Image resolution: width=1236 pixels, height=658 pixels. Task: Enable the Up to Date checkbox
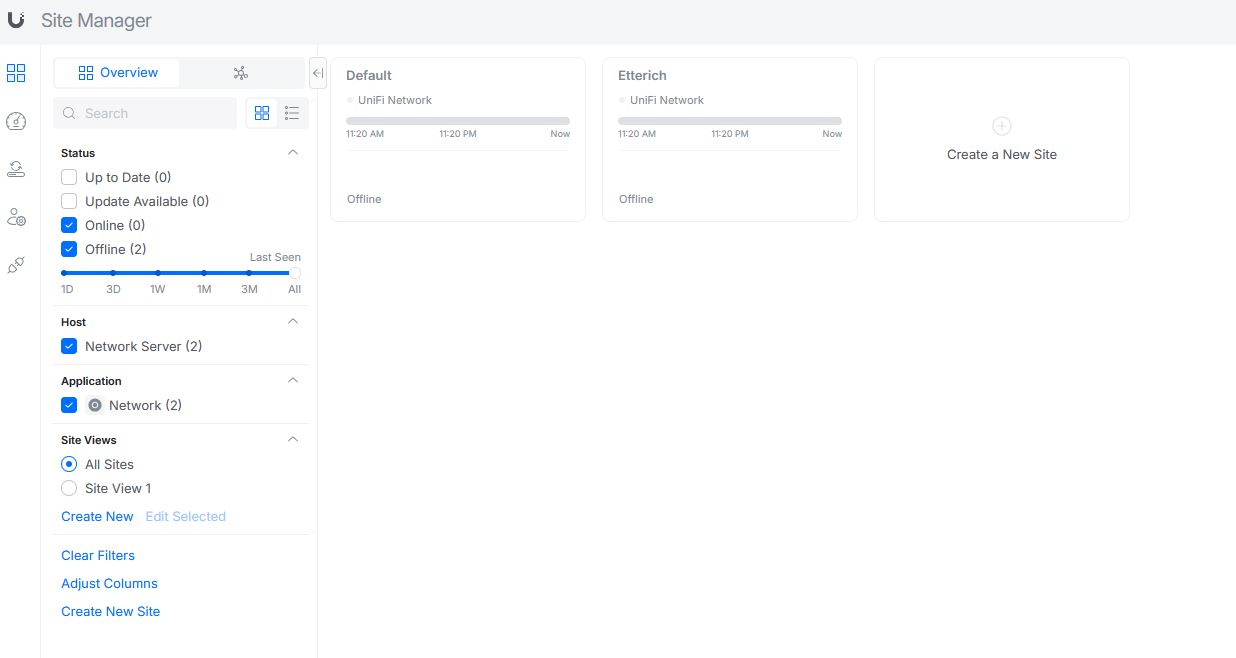tap(69, 177)
